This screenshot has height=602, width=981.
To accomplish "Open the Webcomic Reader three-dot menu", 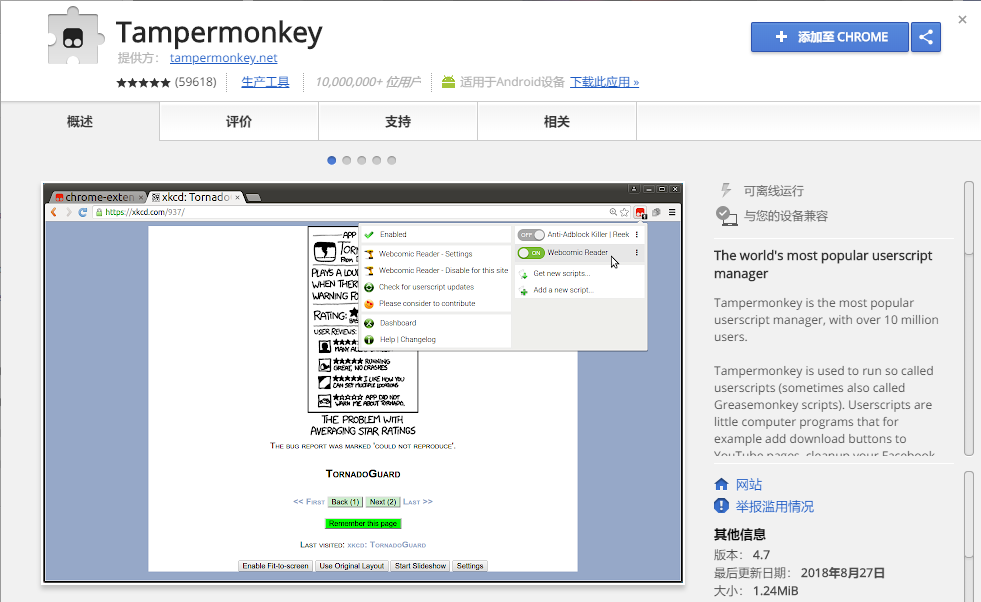I will [x=637, y=253].
